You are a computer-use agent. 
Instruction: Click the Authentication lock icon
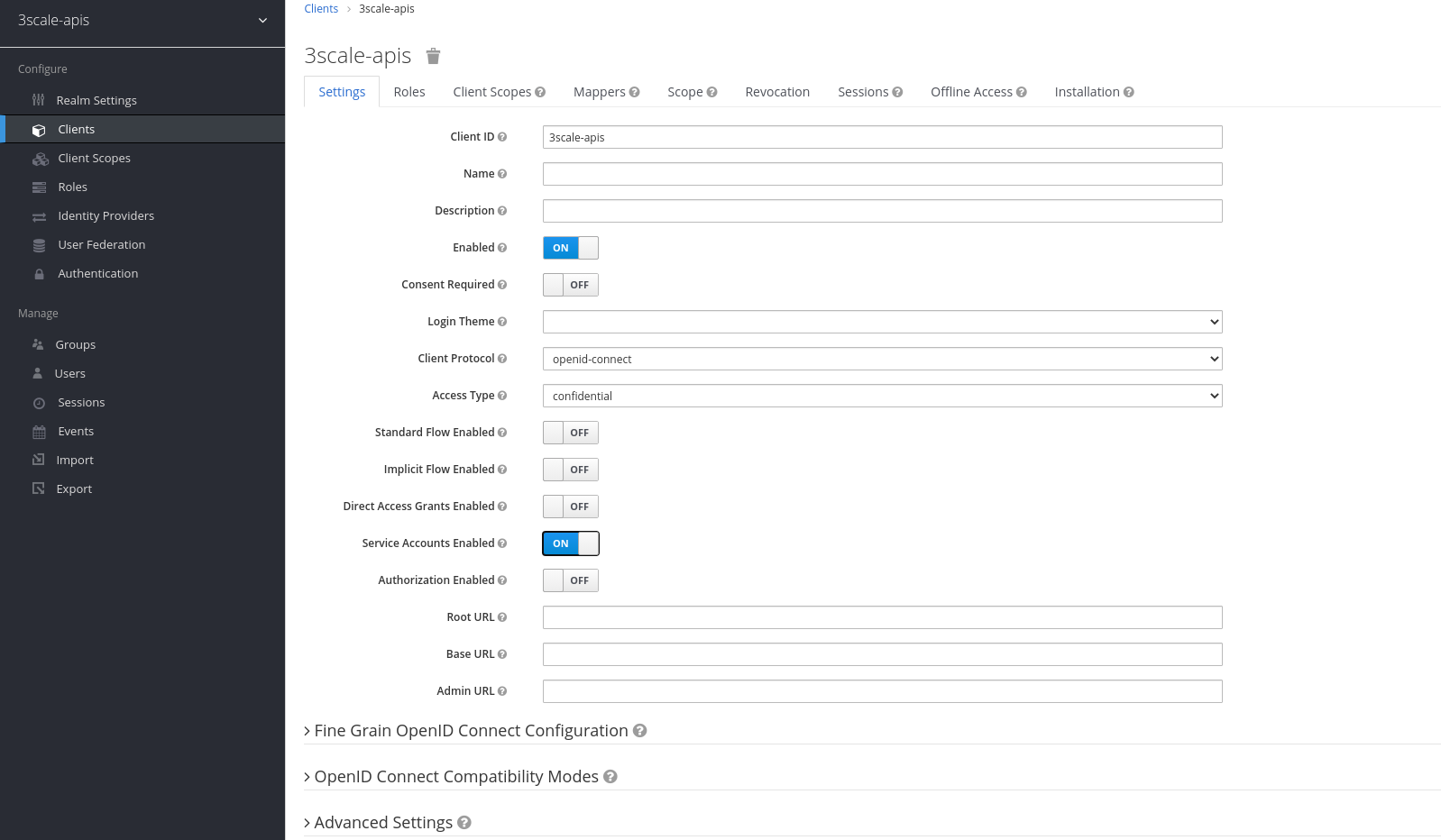[x=39, y=274]
